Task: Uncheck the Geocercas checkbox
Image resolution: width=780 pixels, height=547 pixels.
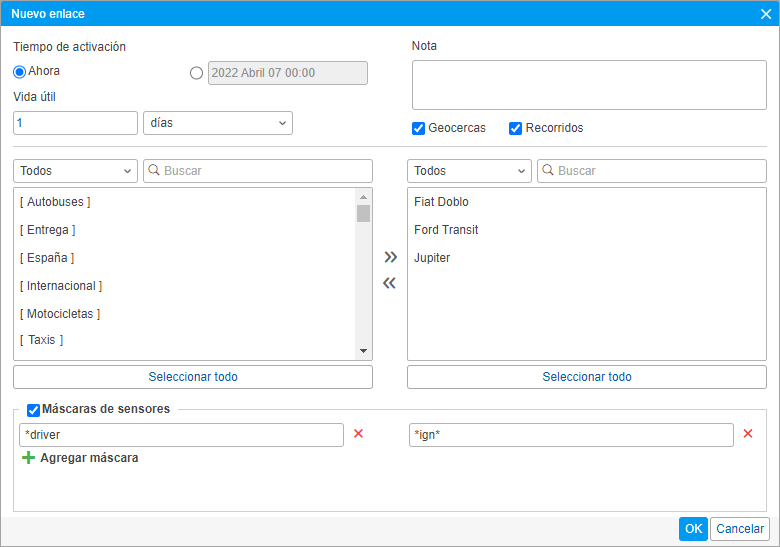Action: pos(418,128)
